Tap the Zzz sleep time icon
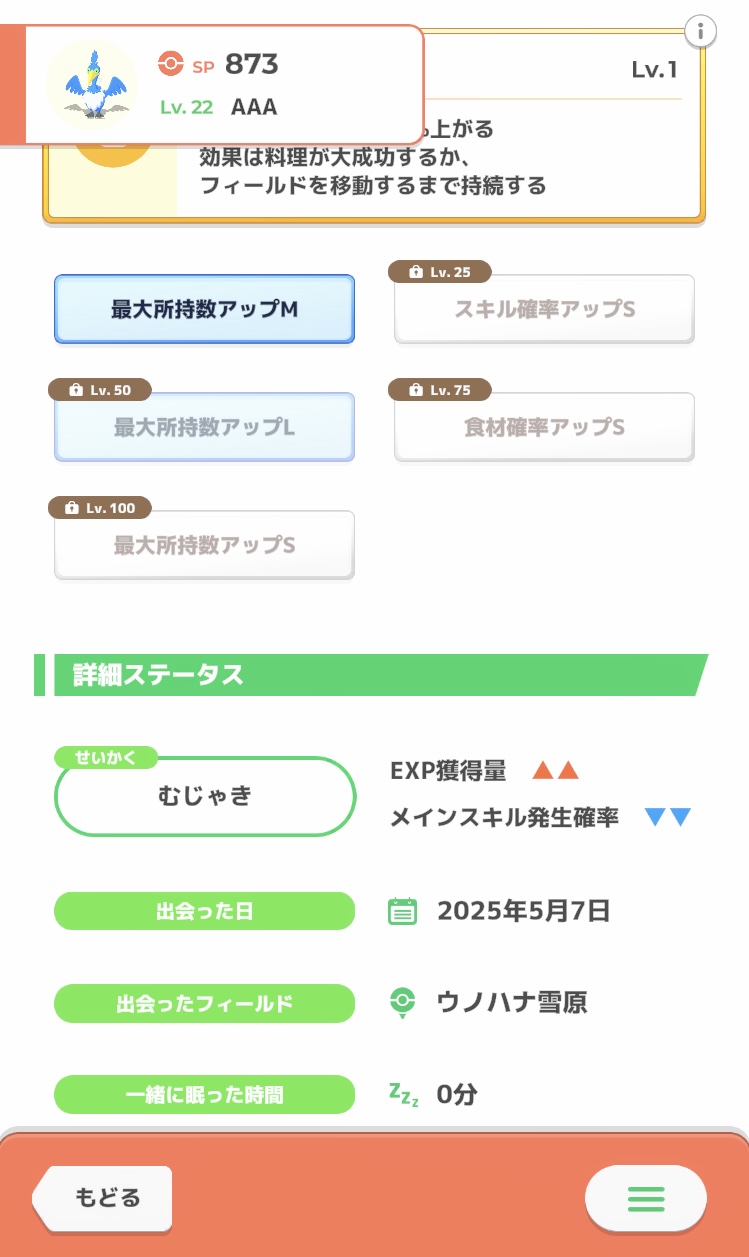 (x=401, y=1093)
